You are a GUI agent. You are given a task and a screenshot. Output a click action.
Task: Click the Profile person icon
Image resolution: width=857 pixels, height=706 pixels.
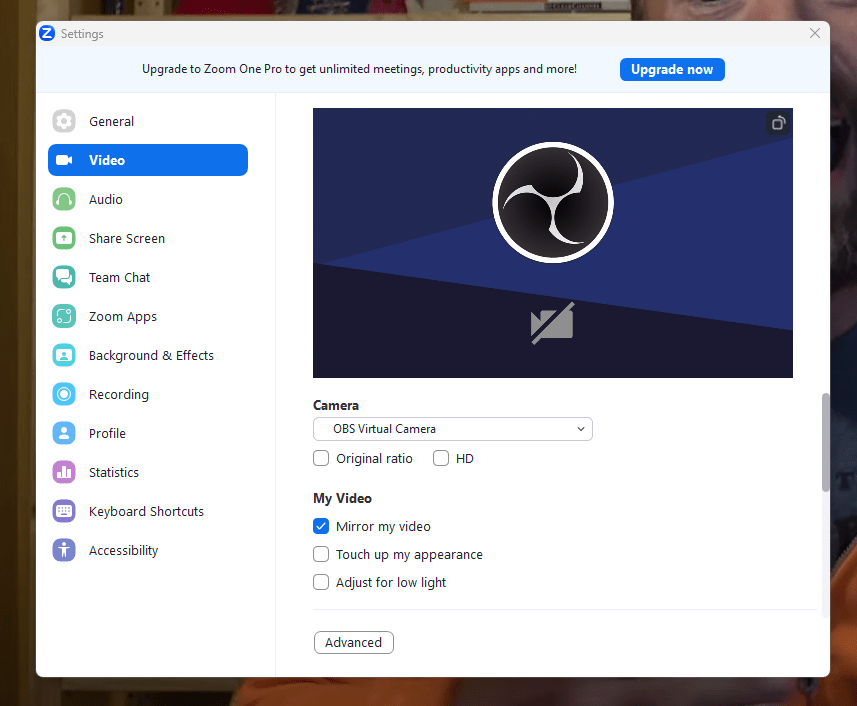64,433
